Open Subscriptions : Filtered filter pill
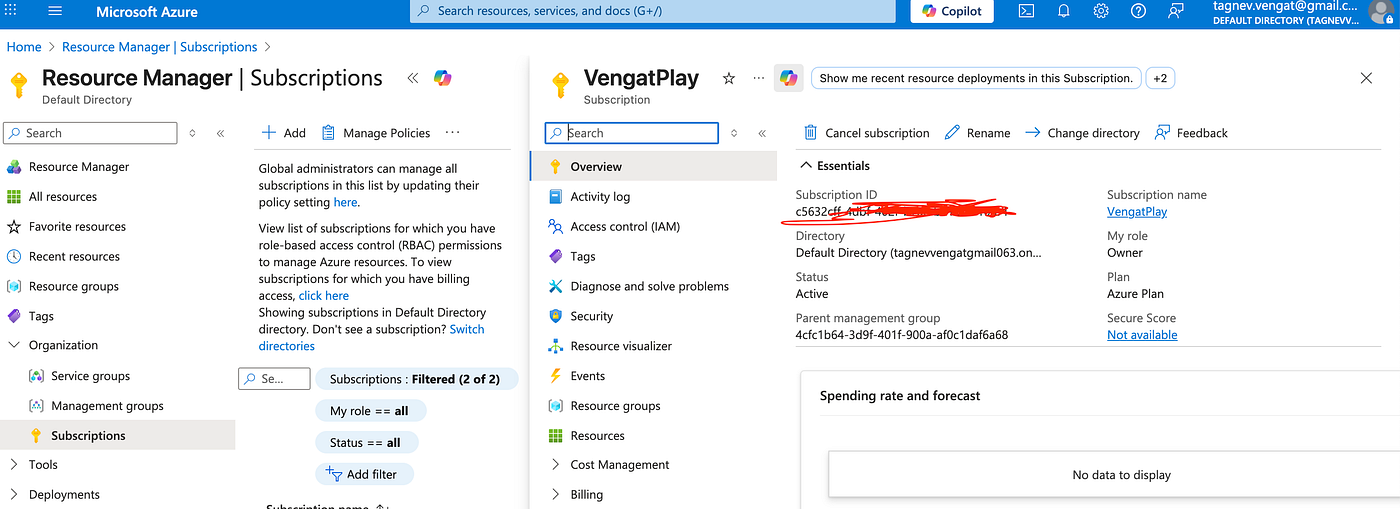1400x509 pixels. tap(416, 379)
